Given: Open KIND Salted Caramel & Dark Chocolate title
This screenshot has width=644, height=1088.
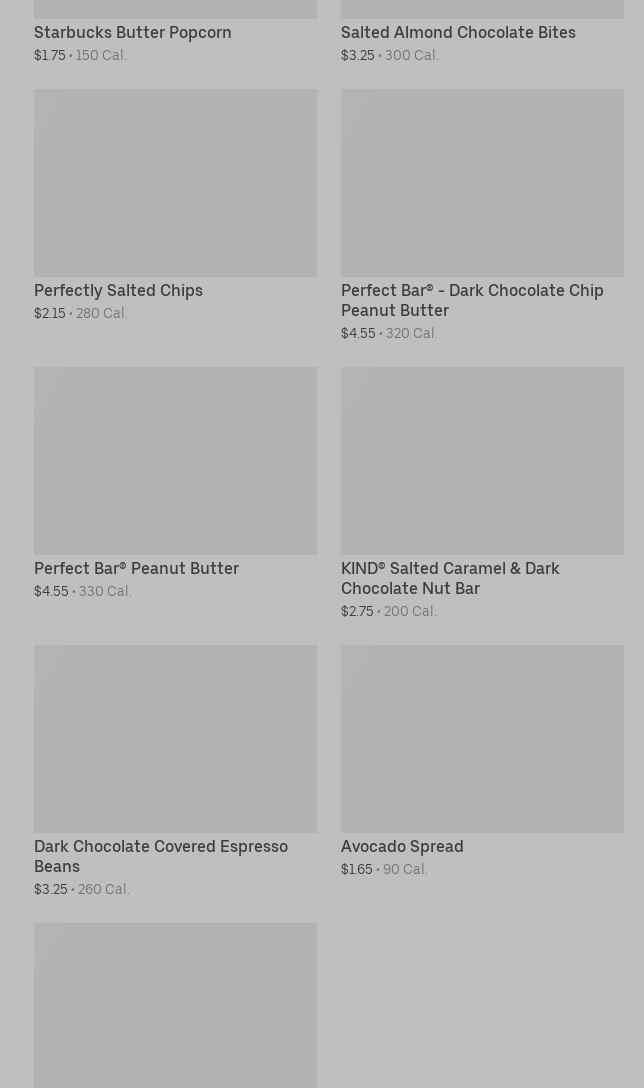Looking at the screenshot, I should (x=449, y=578).
